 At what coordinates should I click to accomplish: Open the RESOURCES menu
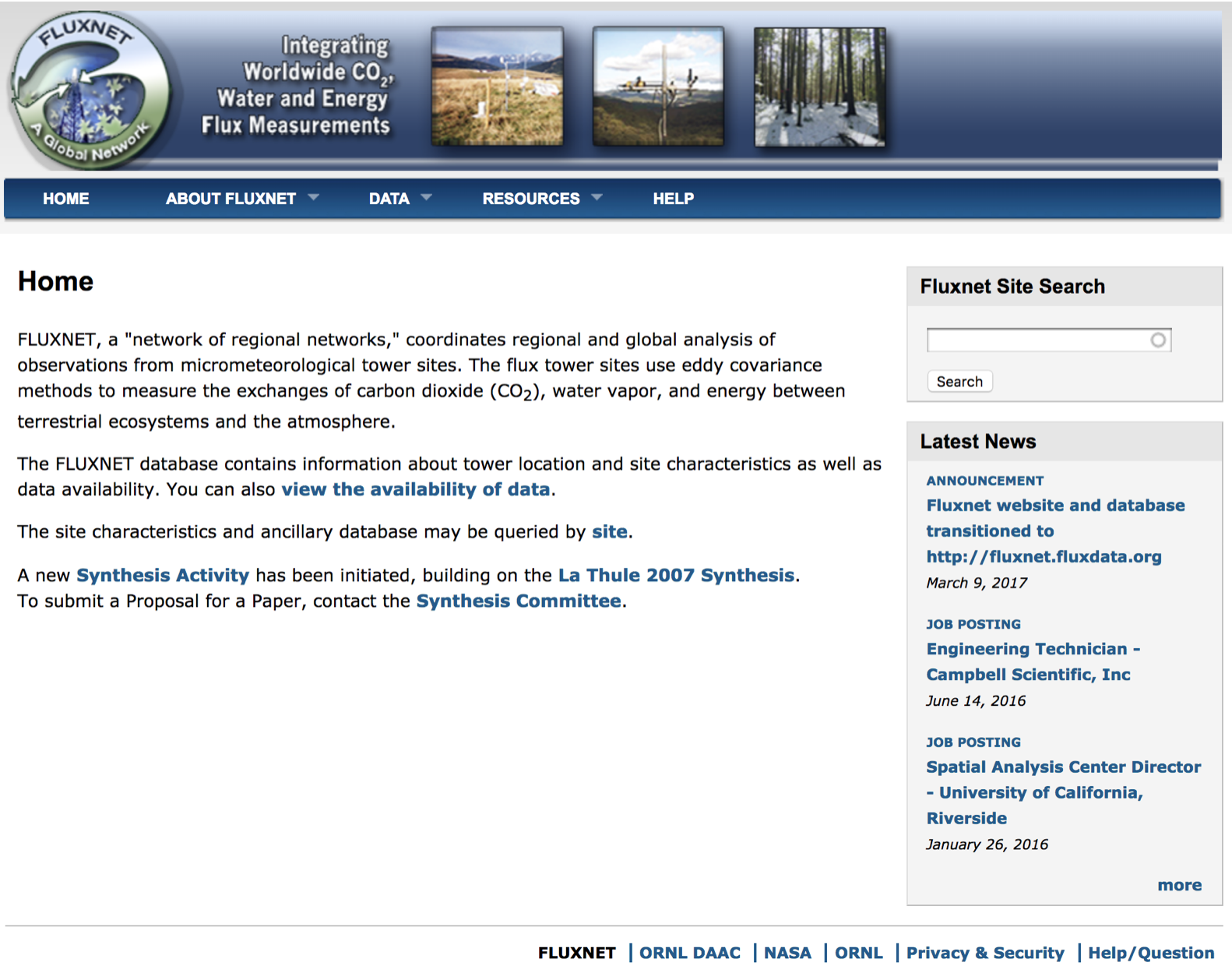(x=531, y=199)
